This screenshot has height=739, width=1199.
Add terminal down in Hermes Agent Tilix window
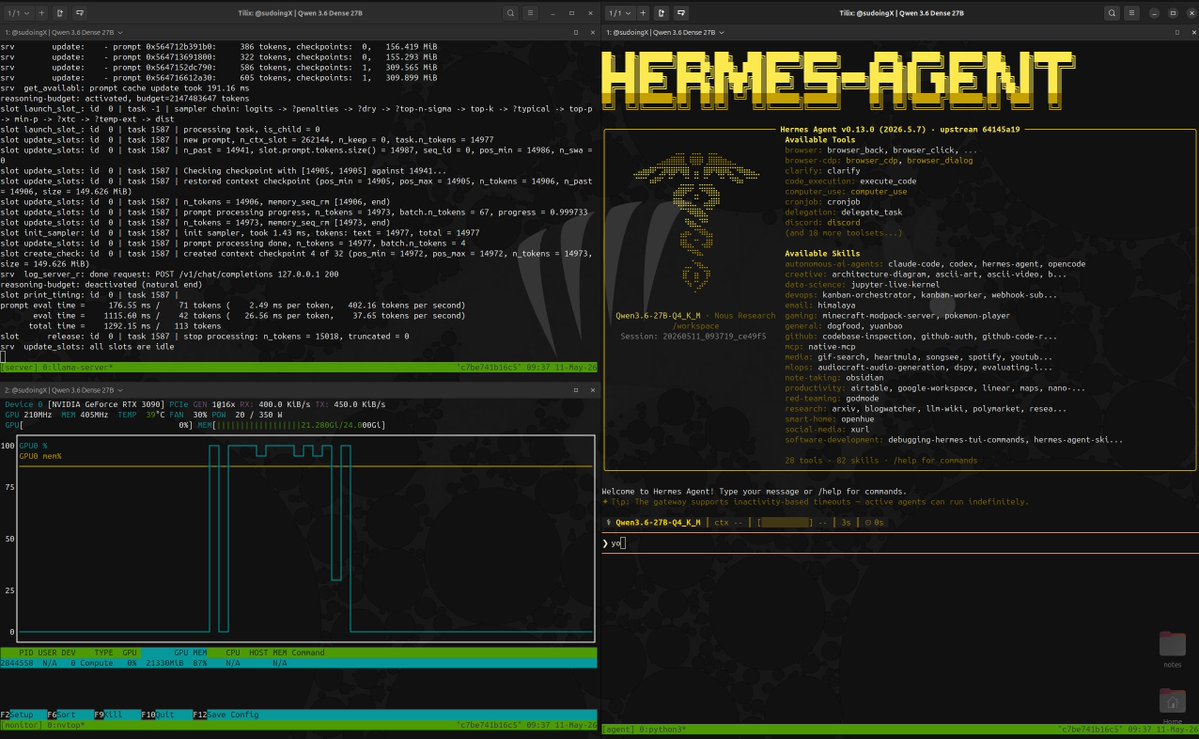click(681, 13)
